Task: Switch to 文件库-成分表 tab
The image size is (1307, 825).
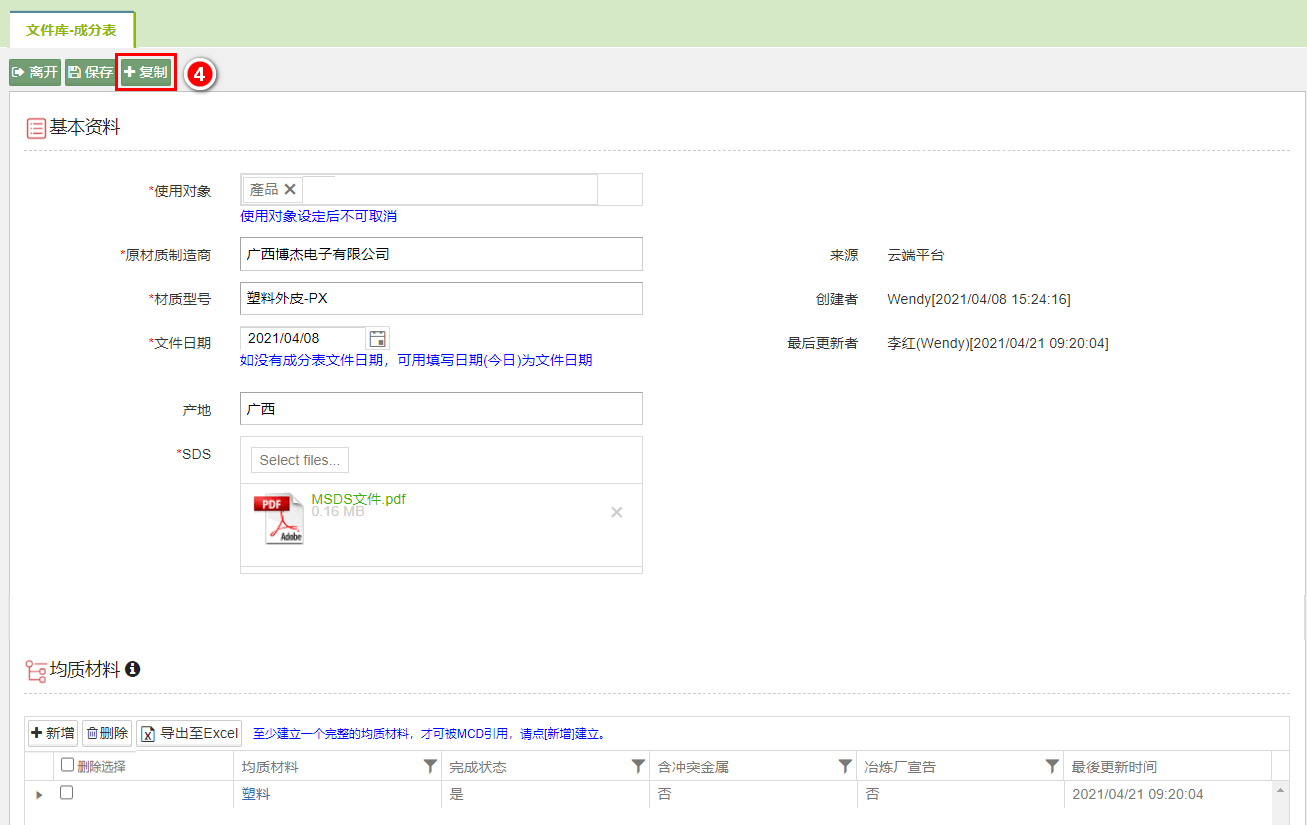Action: tap(71, 30)
